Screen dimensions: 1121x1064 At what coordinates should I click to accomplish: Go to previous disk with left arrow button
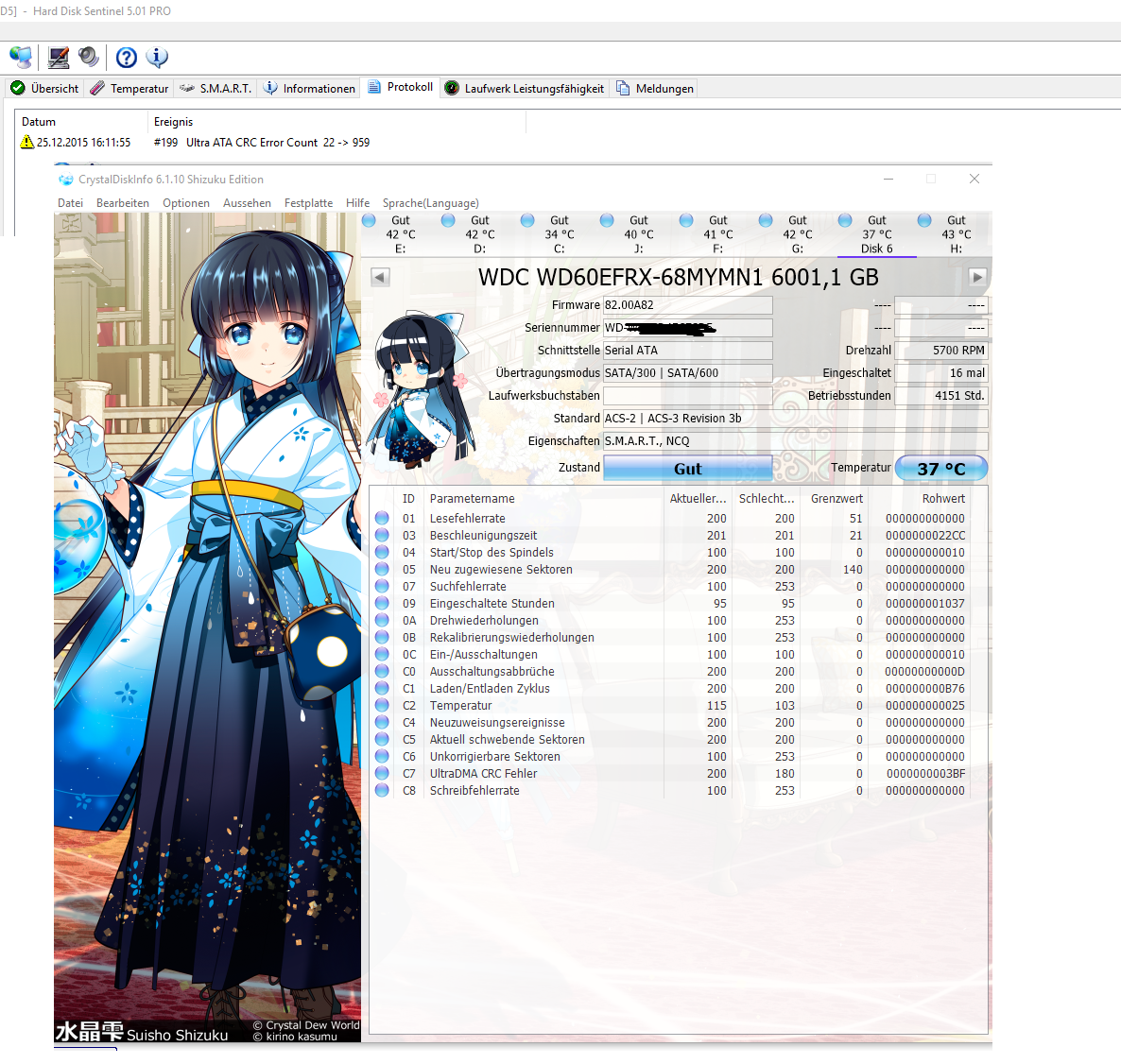(x=380, y=277)
